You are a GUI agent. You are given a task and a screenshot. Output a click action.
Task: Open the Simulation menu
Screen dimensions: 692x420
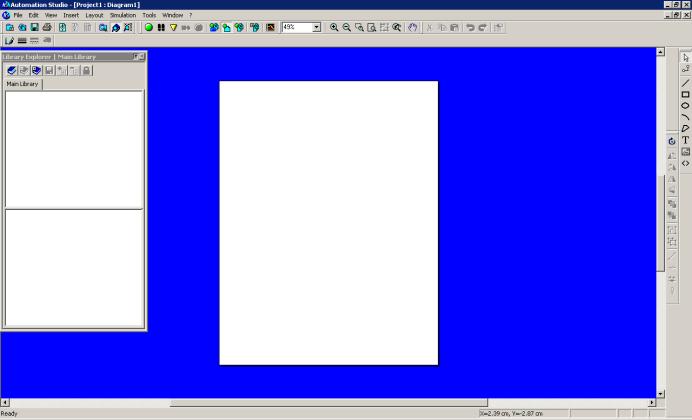tap(123, 15)
